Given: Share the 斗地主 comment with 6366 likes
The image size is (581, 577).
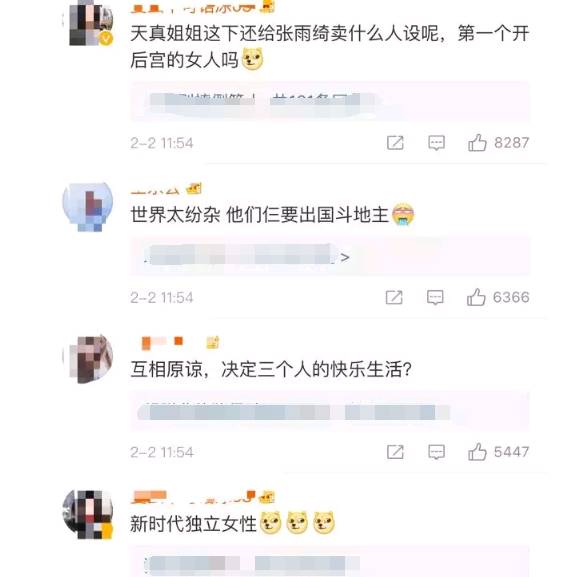Looking at the screenshot, I should [x=394, y=297].
